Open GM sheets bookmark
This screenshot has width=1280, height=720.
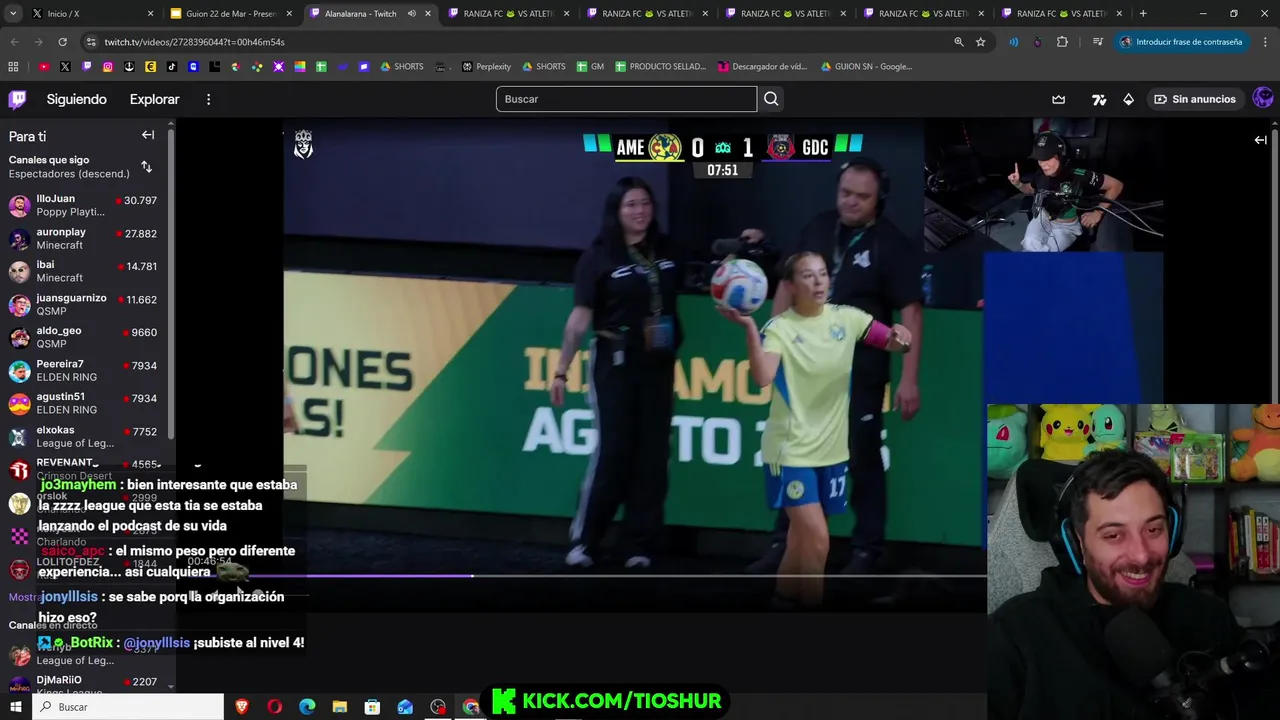[590, 67]
